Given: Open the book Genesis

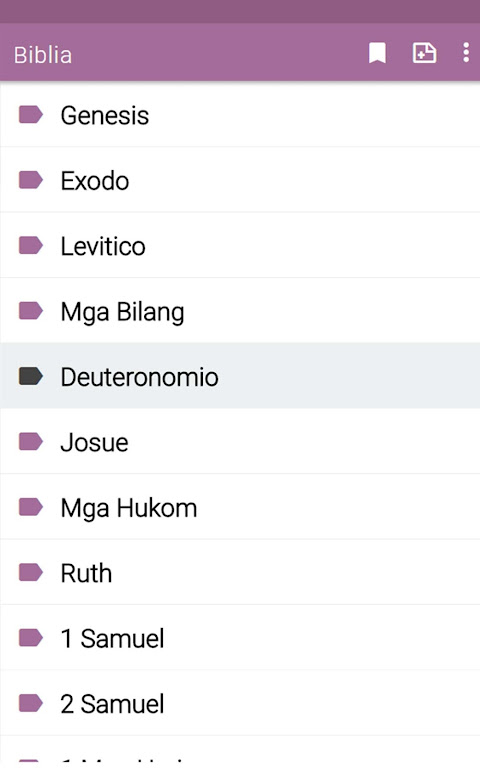Looking at the screenshot, I should [x=240, y=115].
